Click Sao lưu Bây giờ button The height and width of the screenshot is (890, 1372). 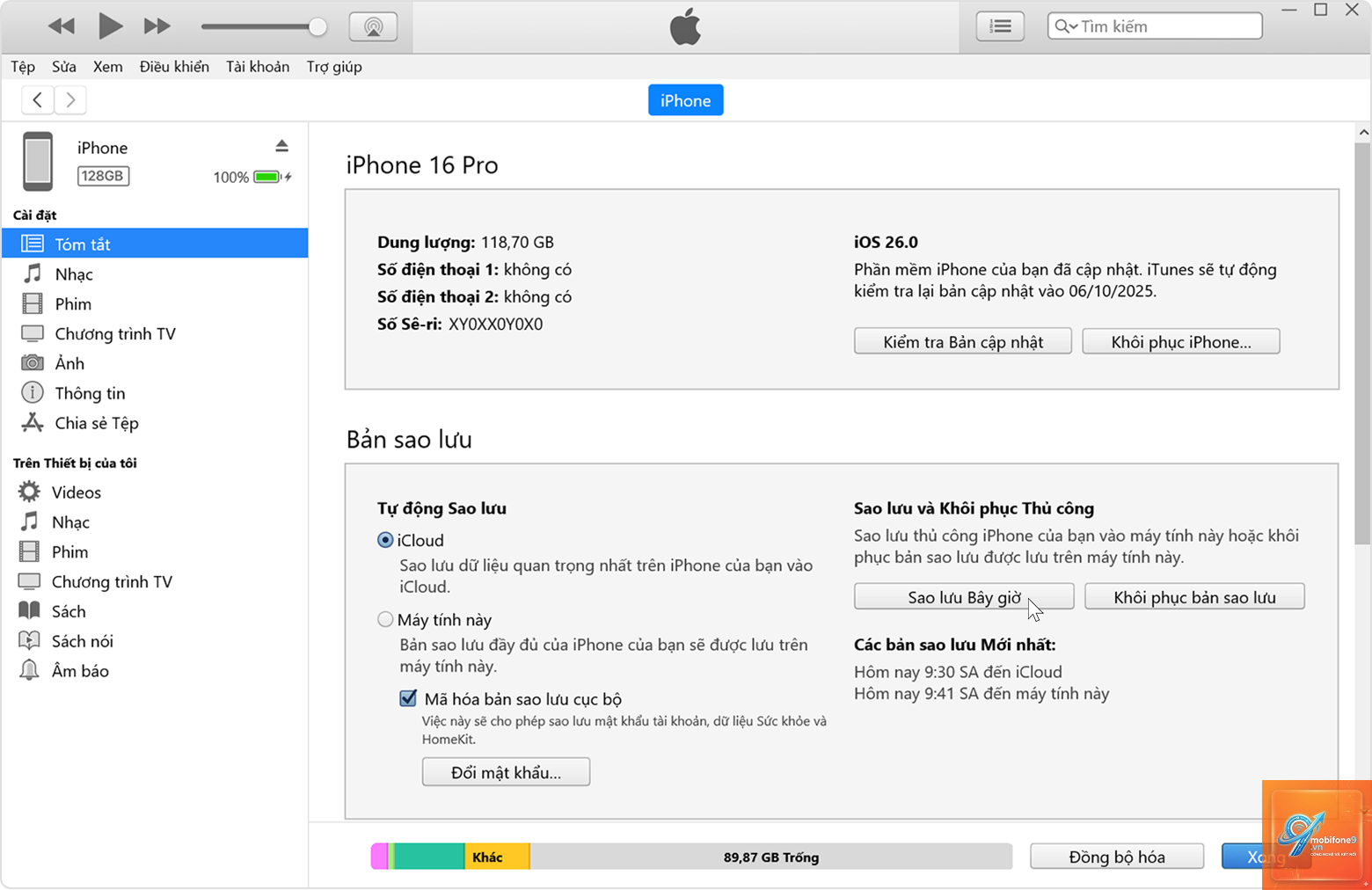(964, 596)
